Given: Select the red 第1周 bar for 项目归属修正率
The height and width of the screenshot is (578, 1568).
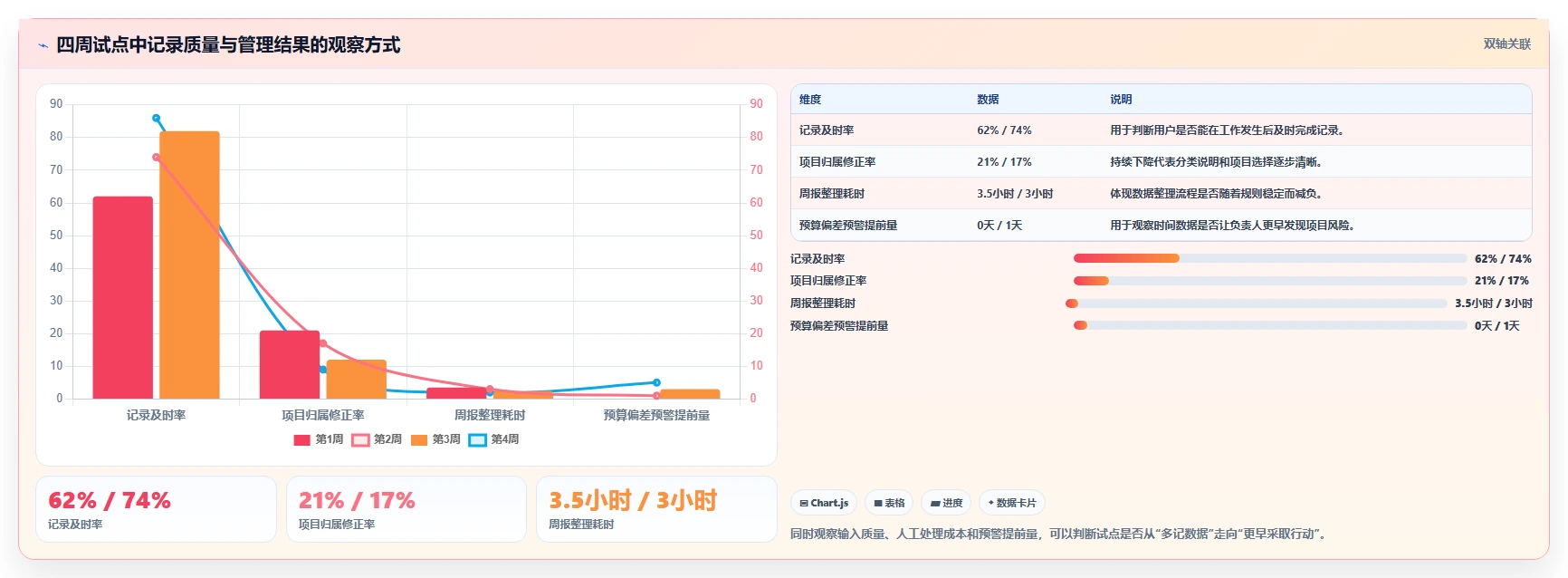Looking at the screenshot, I should coord(290,364).
